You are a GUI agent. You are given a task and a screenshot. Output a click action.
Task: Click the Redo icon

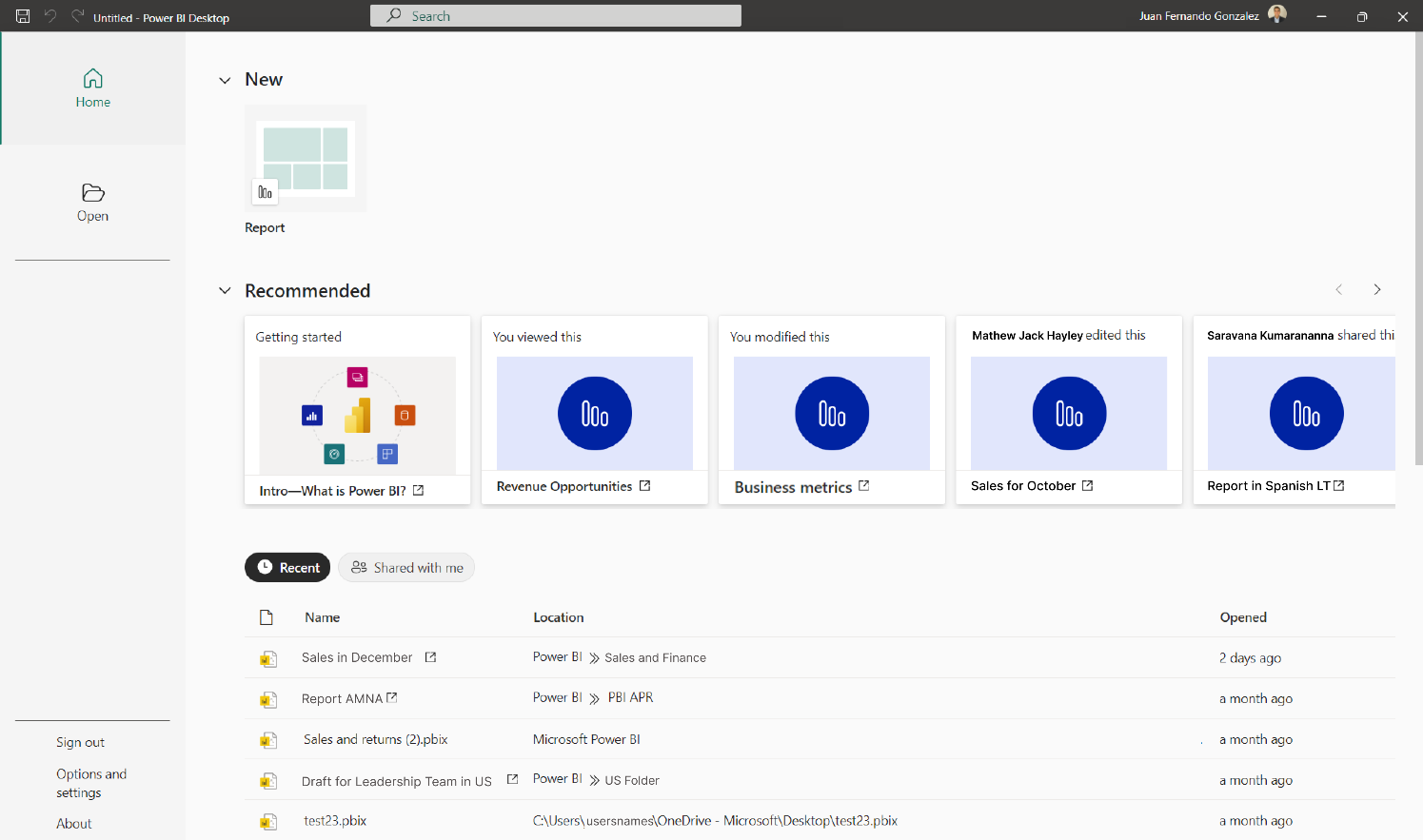click(x=77, y=15)
